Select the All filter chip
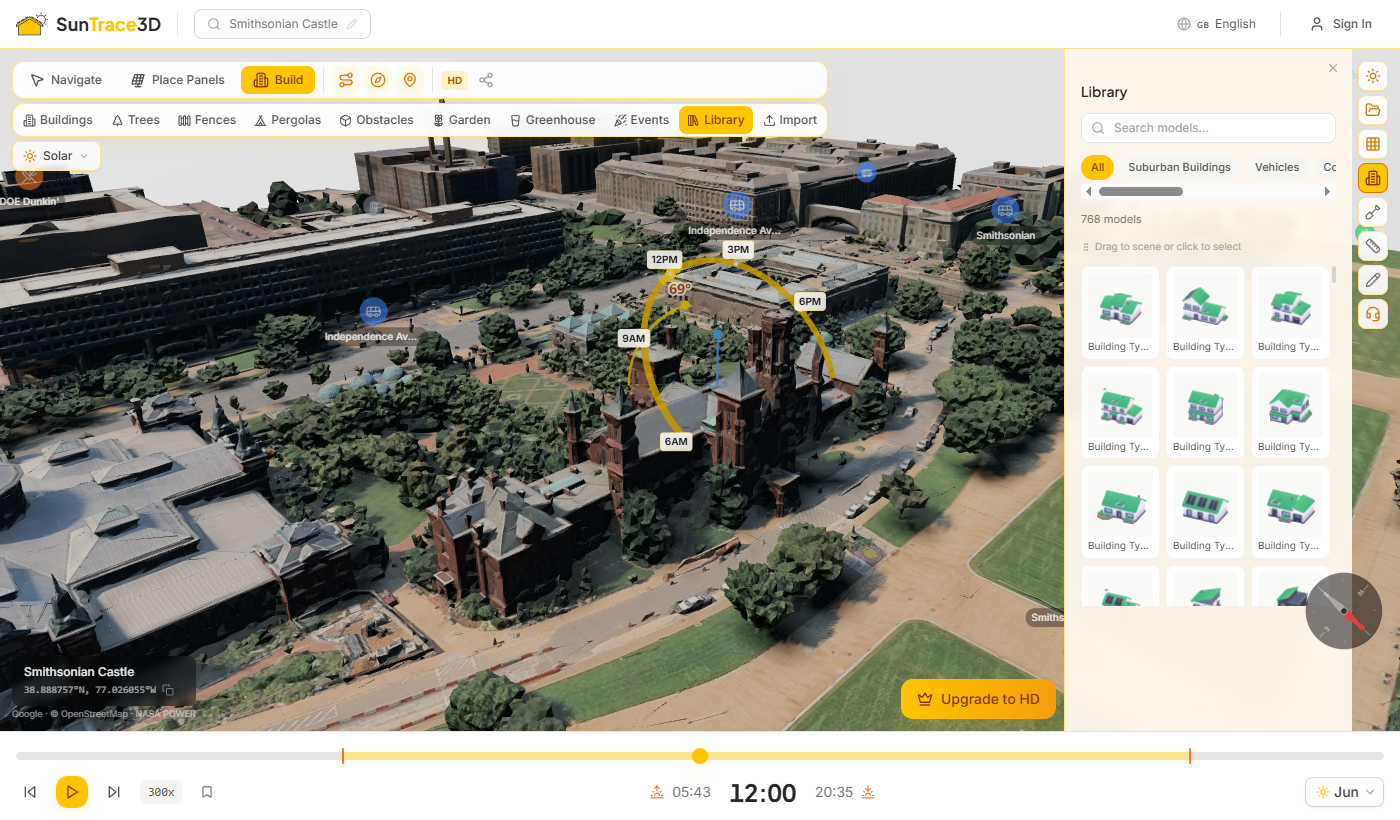The width and height of the screenshot is (1400, 820). (1097, 167)
